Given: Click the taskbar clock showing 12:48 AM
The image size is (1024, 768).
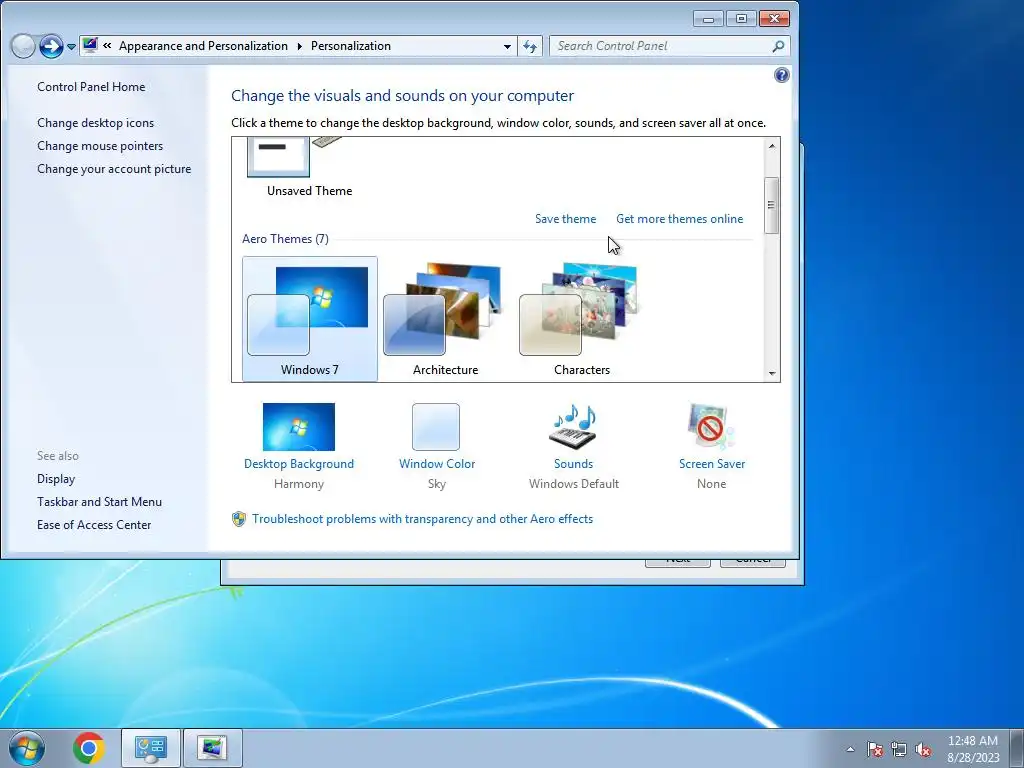Looking at the screenshot, I should (973, 749).
